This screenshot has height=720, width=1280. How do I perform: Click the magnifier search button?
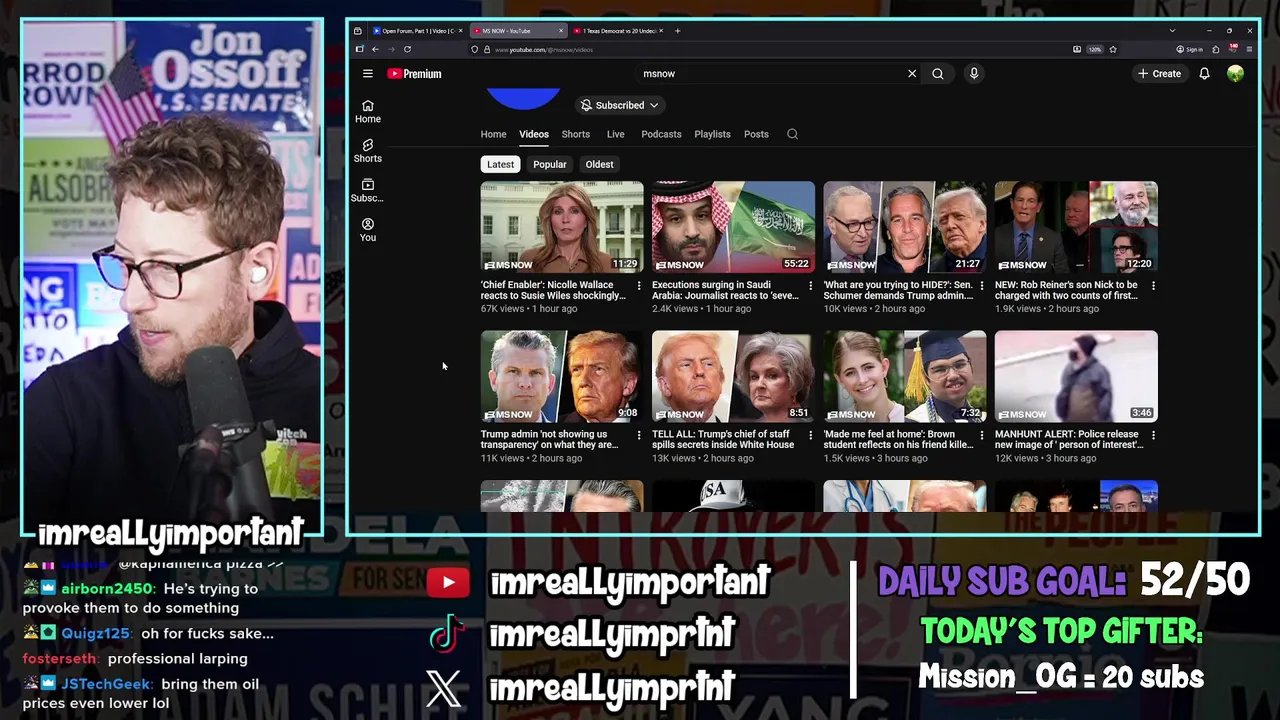click(938, 74)
